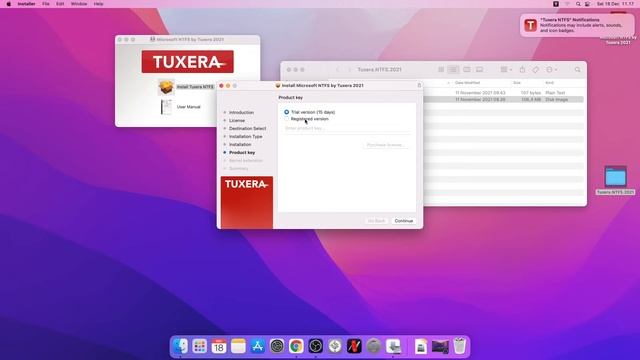This screenshot has height=360, width=640.
Task: Click the Finder window search icon
Action: (577, 70)
